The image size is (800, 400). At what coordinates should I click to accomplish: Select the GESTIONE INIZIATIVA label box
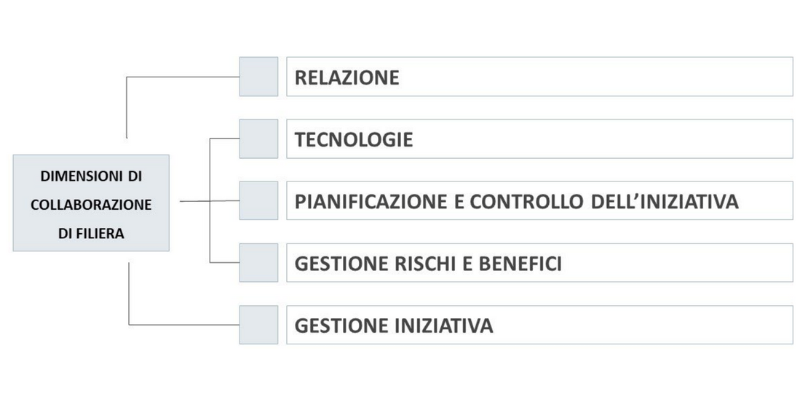coord(540,325)
